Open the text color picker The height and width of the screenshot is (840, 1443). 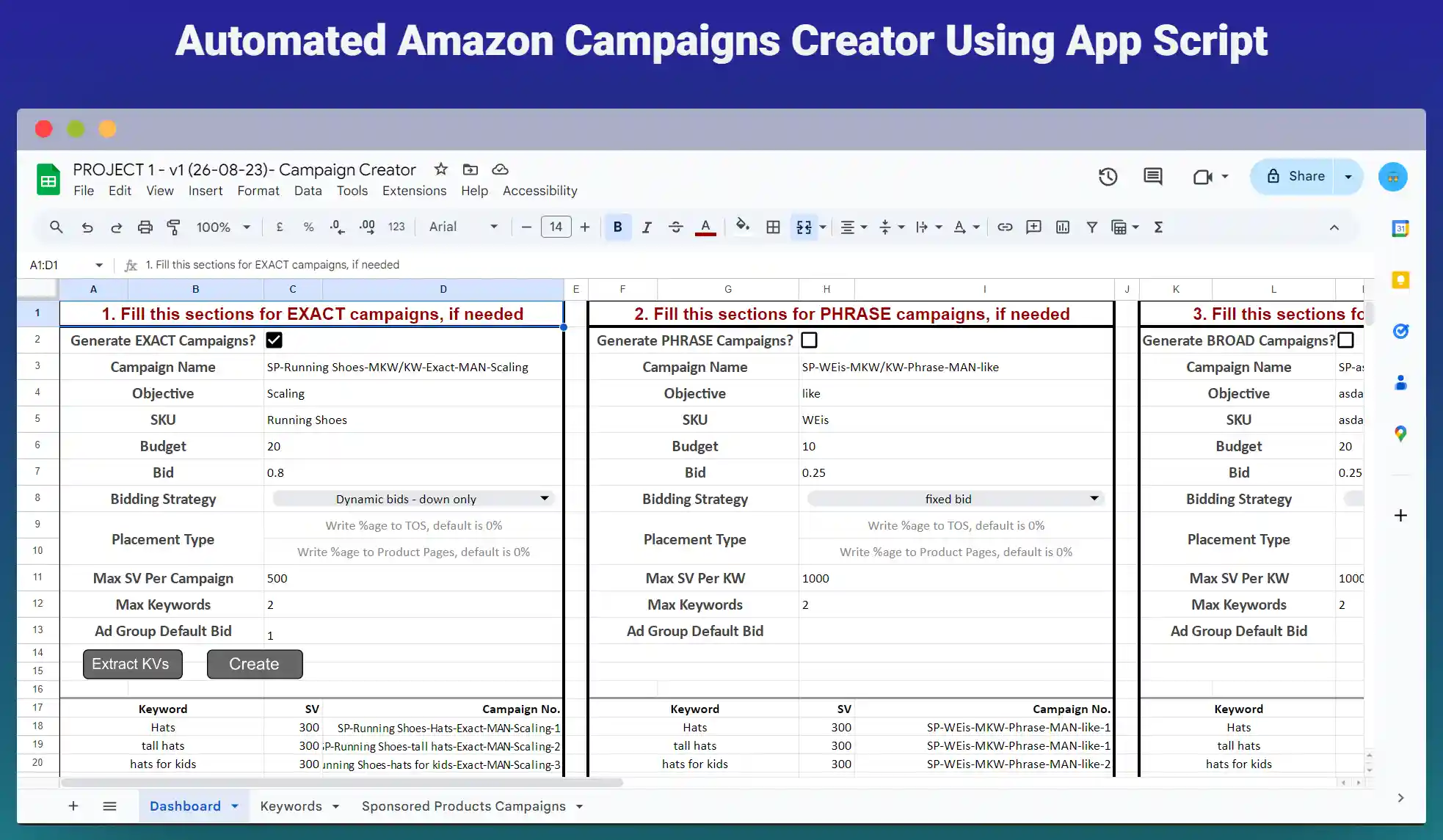705,227
